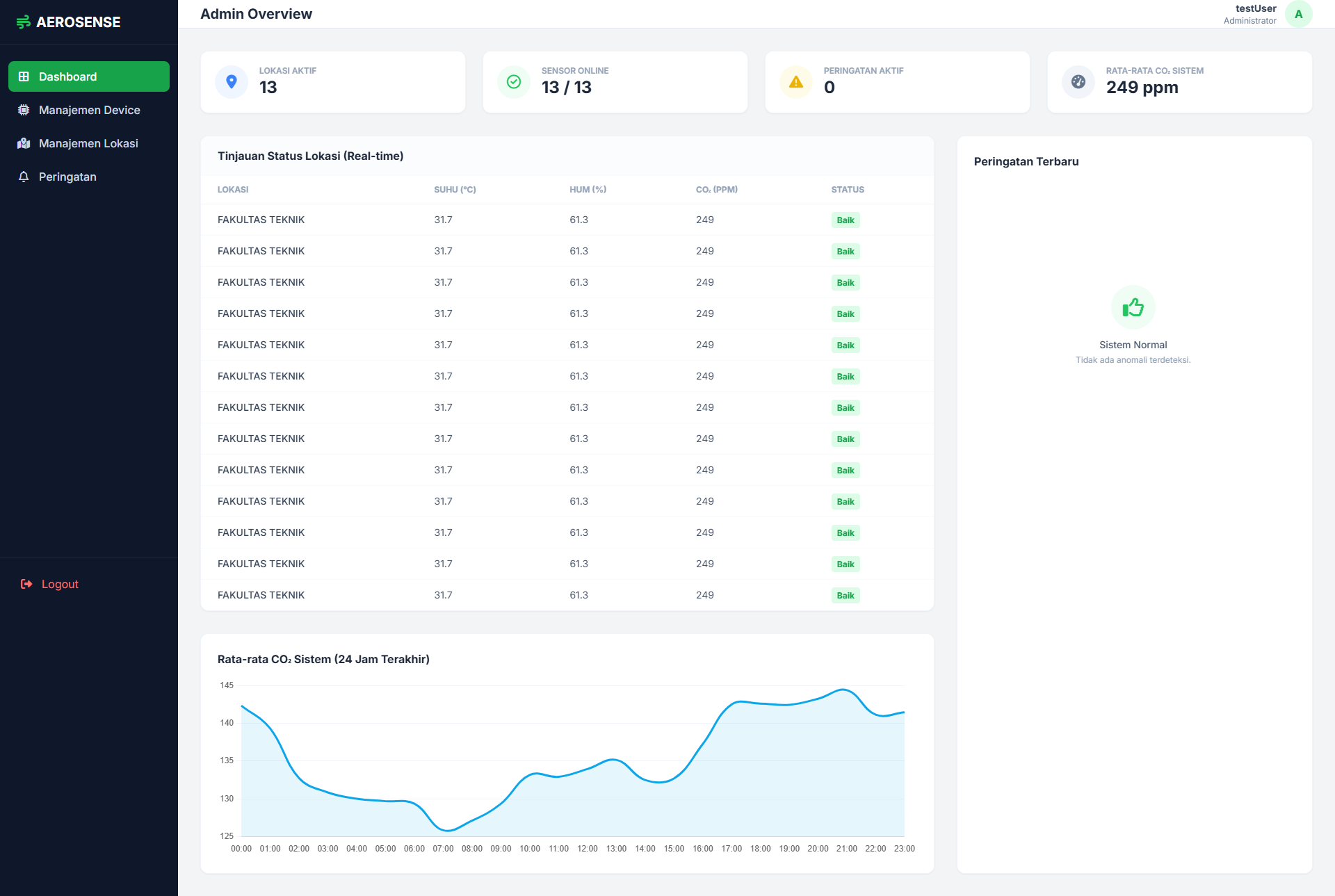This screenshot has width=1335, height=896.
Task: Click the SENSOR ONLINE card label
Action: (575, 71)
